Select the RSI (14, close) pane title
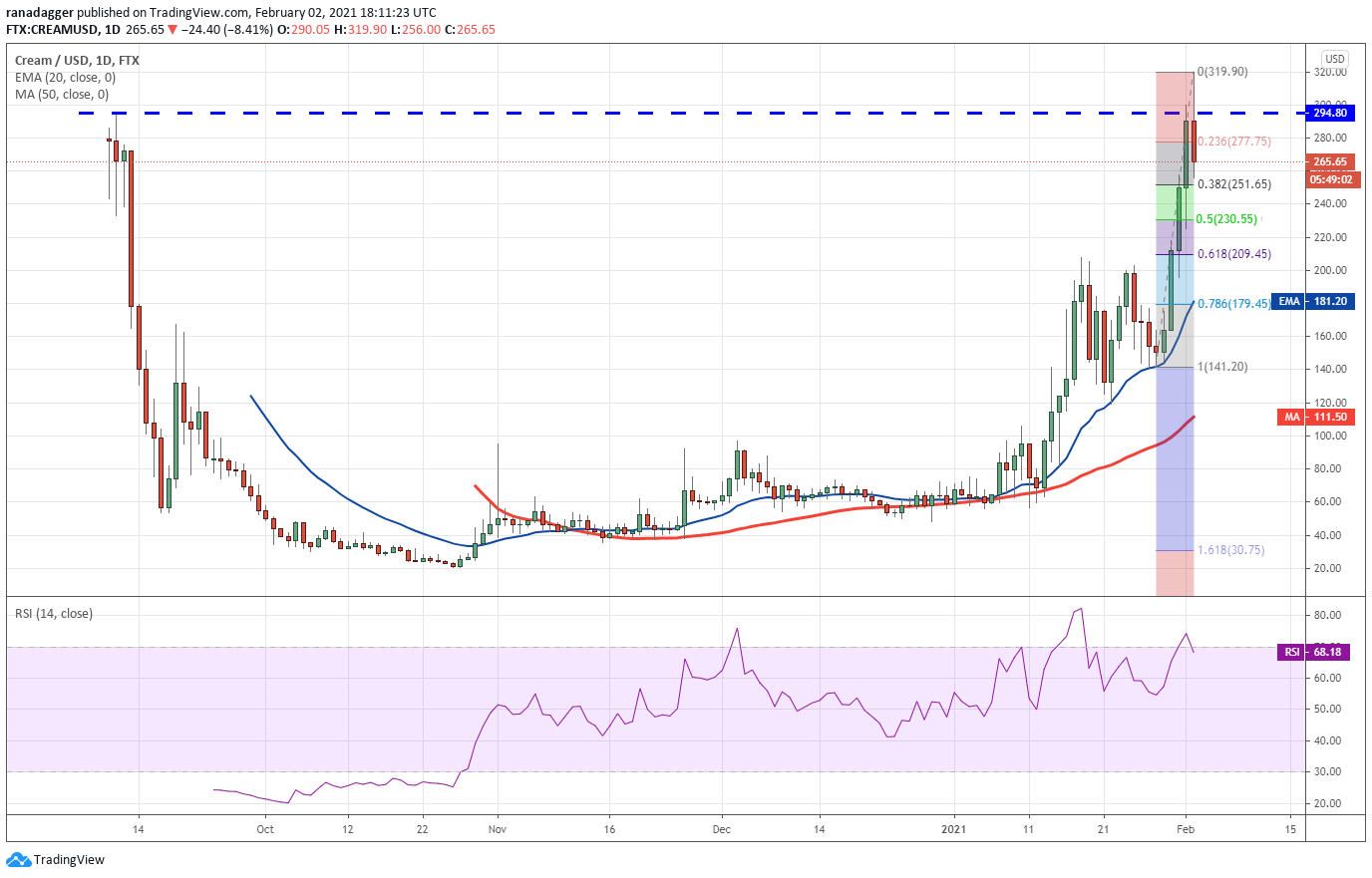This screenshot has height=878, width=1372. (x=54, y=614)
